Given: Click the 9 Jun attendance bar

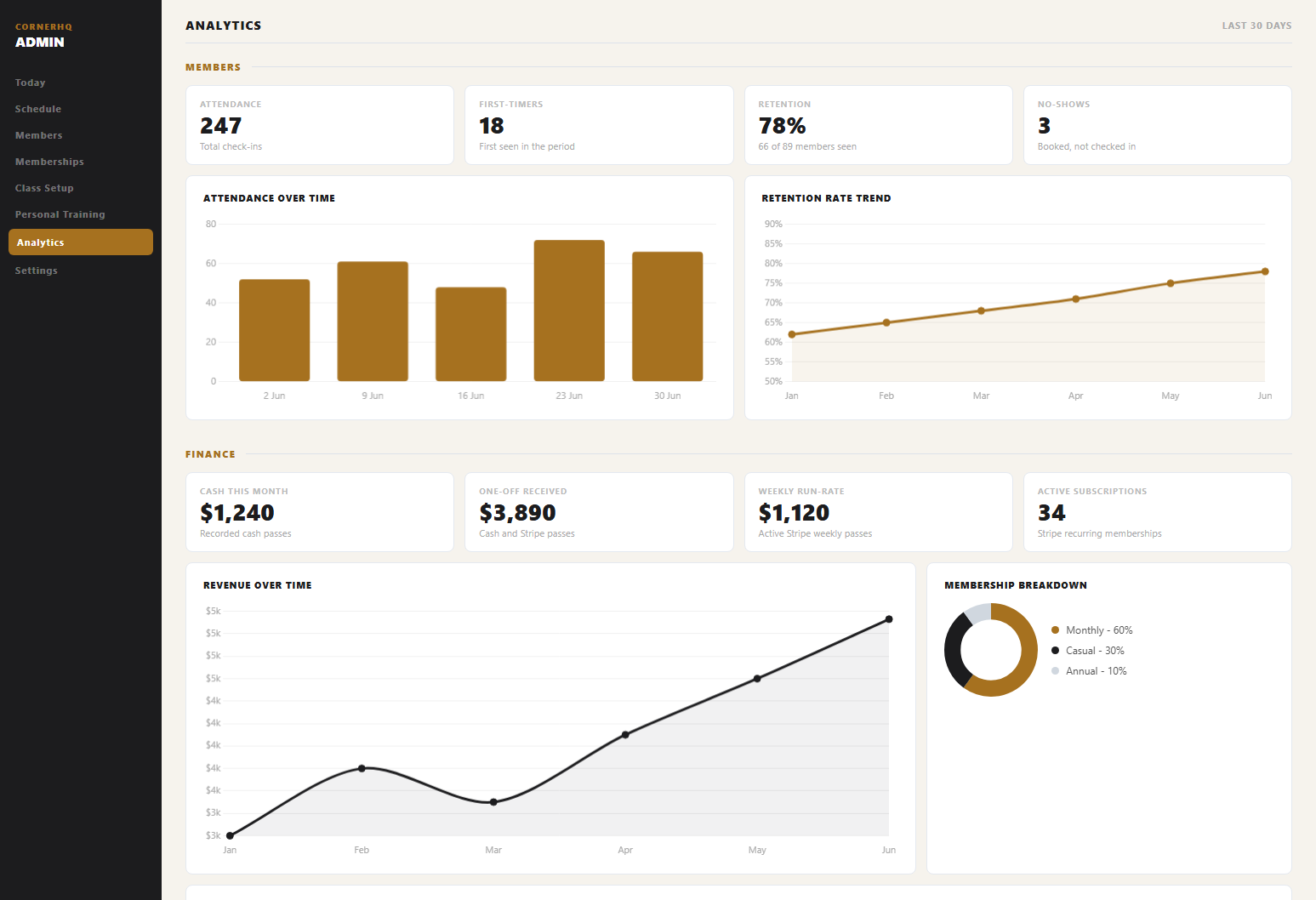Looking at the screenshot, I should [x=373, y=322].
